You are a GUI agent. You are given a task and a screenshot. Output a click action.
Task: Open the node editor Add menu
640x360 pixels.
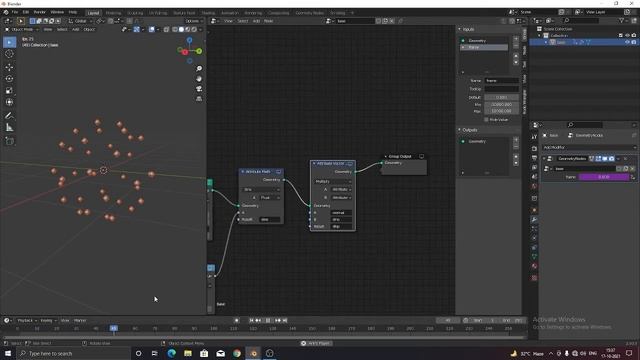click(256, 21)
